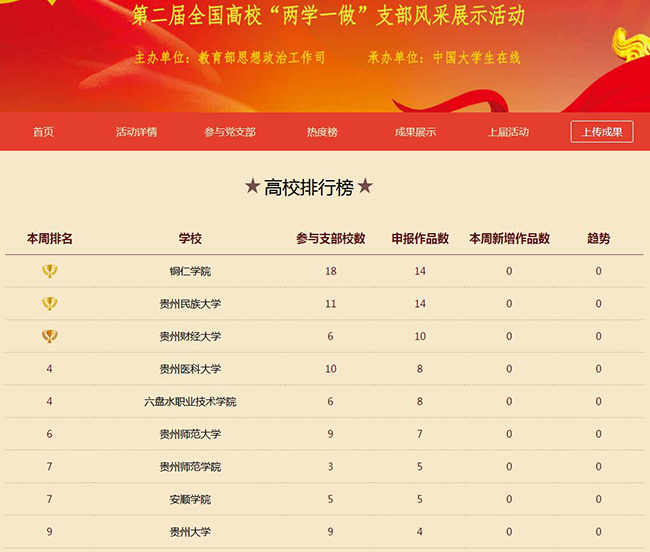Open 贵州民族大学 entry
The height and width of the screenshot is (552, 650).
point(190,304)
